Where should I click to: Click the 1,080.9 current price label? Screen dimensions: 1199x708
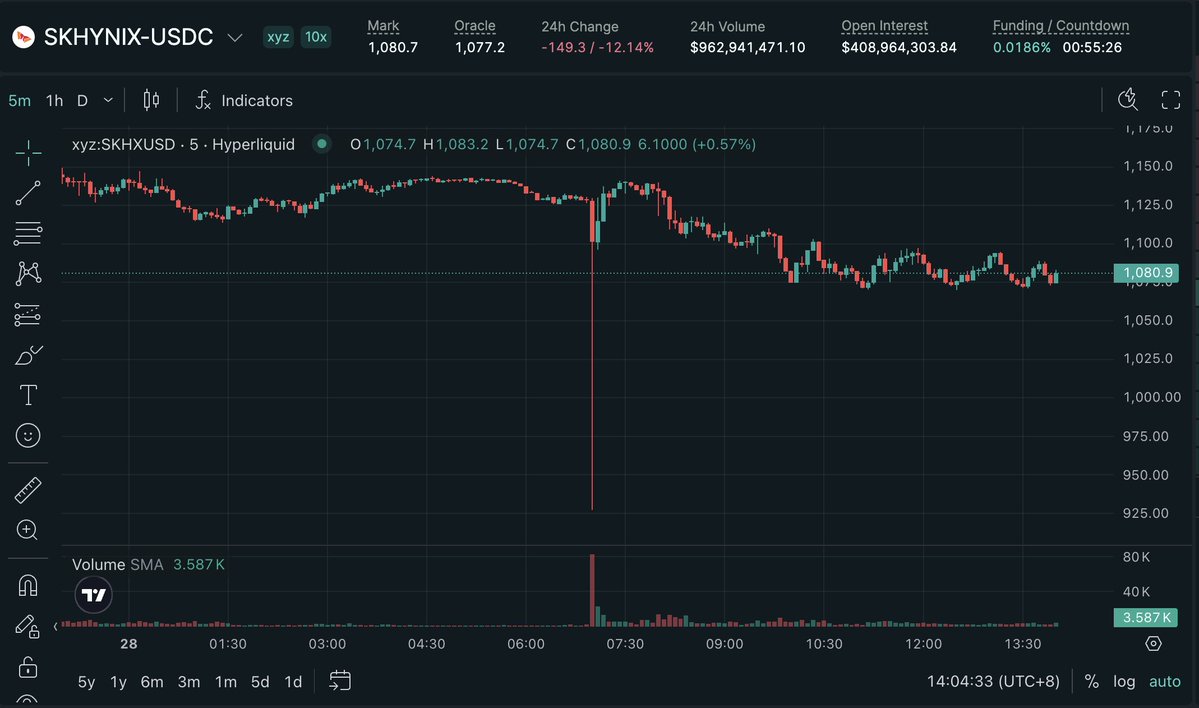tap(1146, 272)
